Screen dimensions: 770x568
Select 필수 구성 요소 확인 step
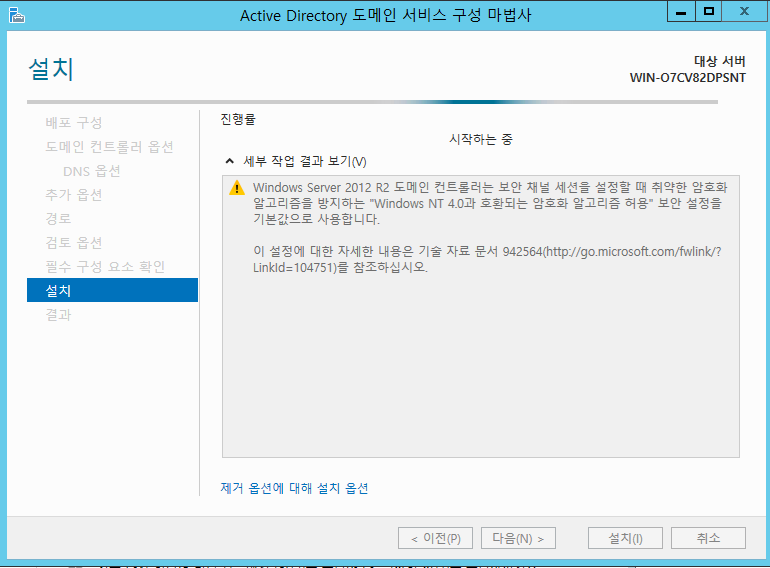click(105, 267)
